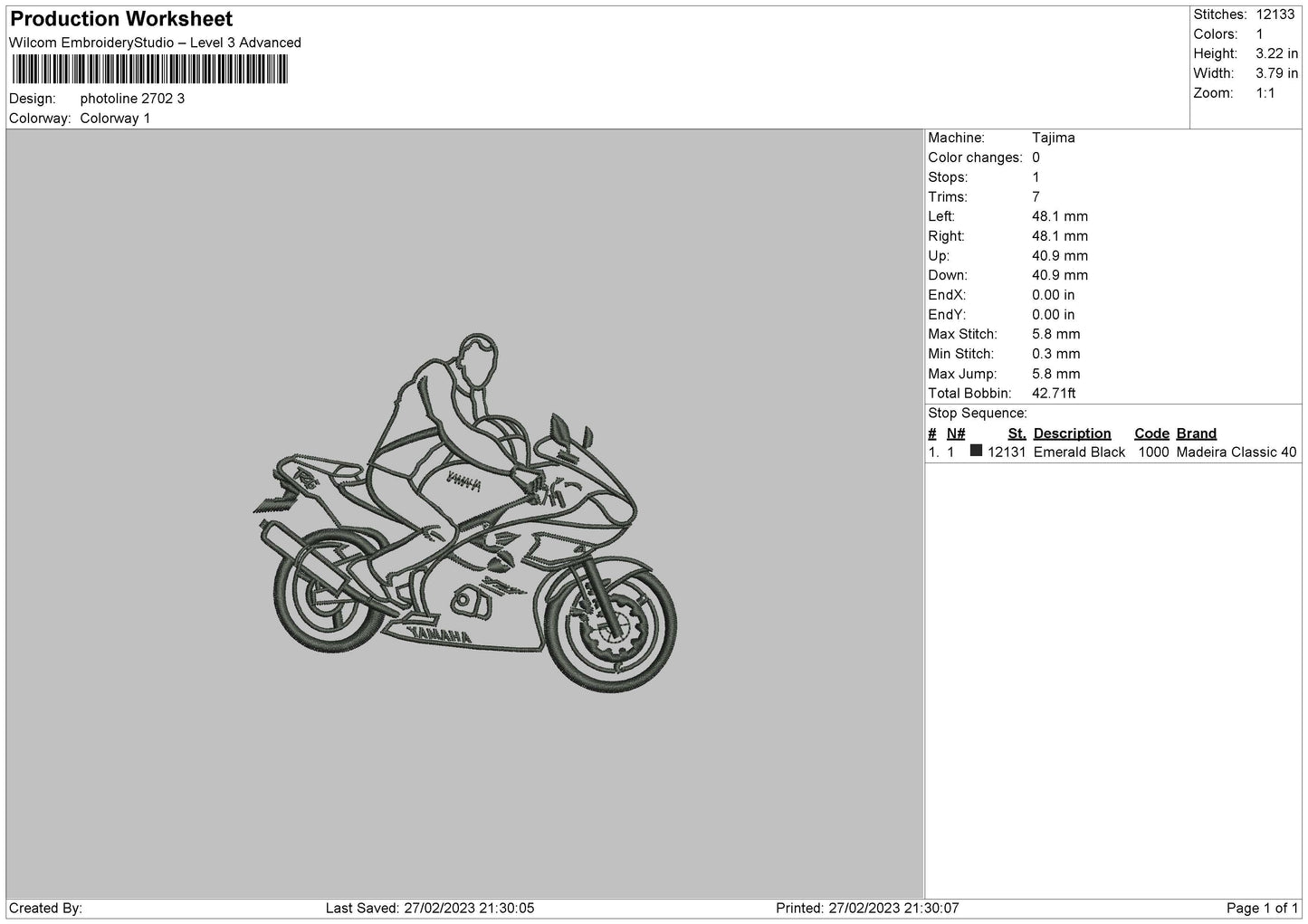Click thread code 1000
The height and width of the screenshot is (924, 1308).
[x=1152, y=452]
